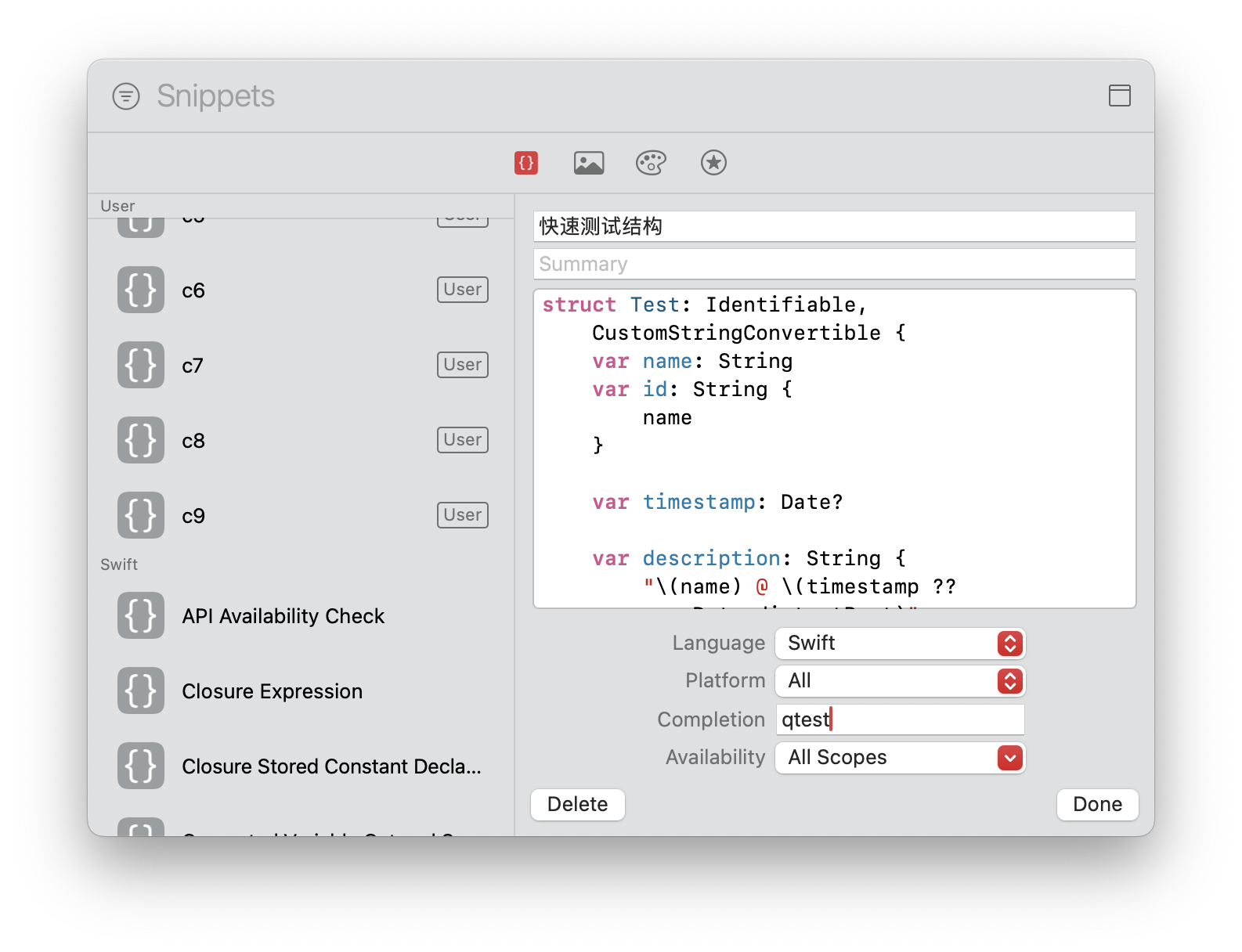The width and height of the screenshot is (1242, 952).
Task: Open the Platform dropdown showing All
Action: (901, 681)
